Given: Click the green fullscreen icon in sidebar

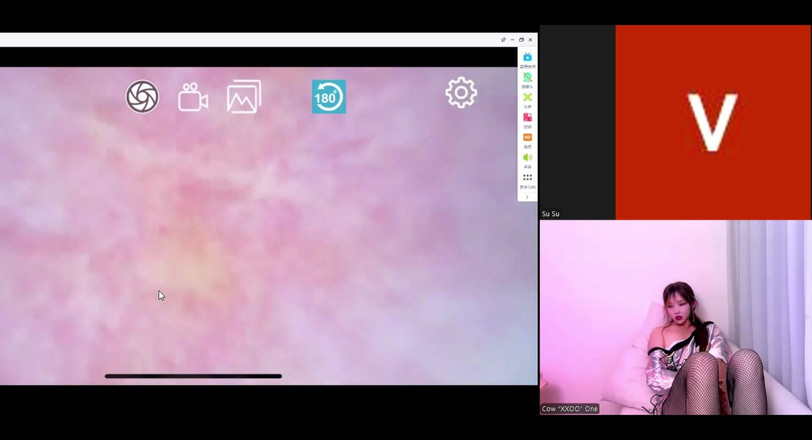Looking at the screenshot, I should tap(527, 98).
